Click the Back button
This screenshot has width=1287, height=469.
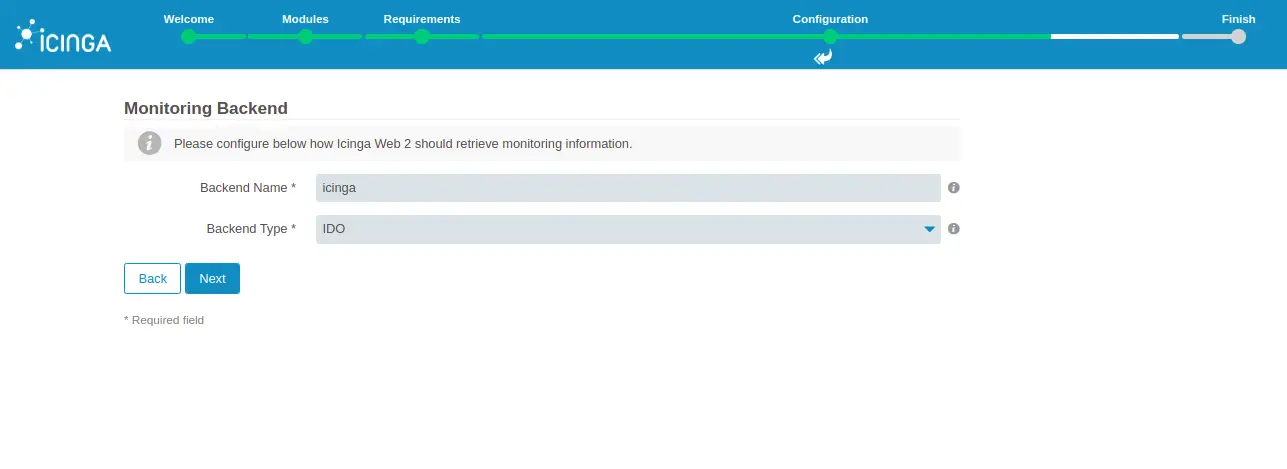[x=152, y=278]
